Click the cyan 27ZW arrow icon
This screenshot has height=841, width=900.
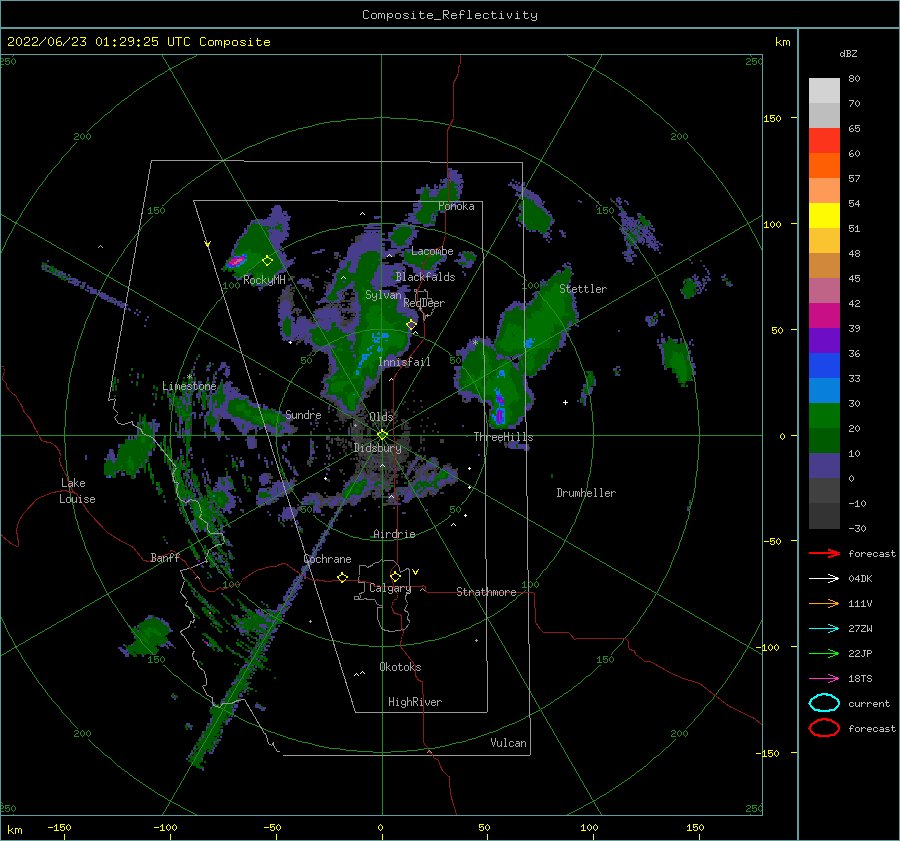[x=824, y=629]
